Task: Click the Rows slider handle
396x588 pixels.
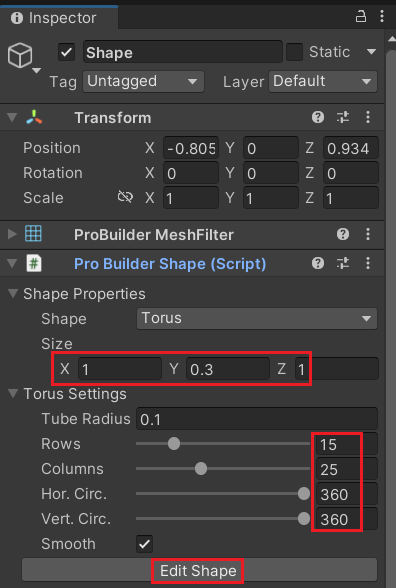Action: tap(174, 444)
